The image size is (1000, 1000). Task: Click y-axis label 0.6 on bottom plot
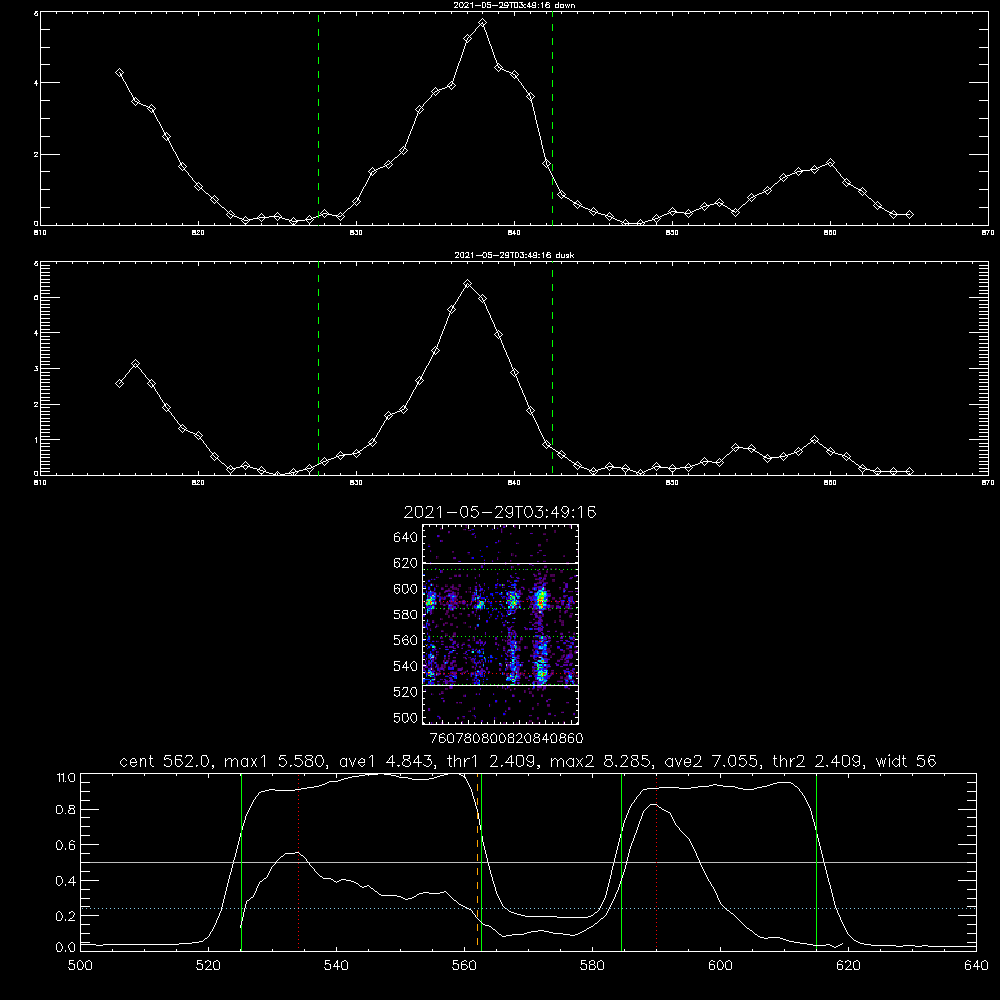coord(66,845)
